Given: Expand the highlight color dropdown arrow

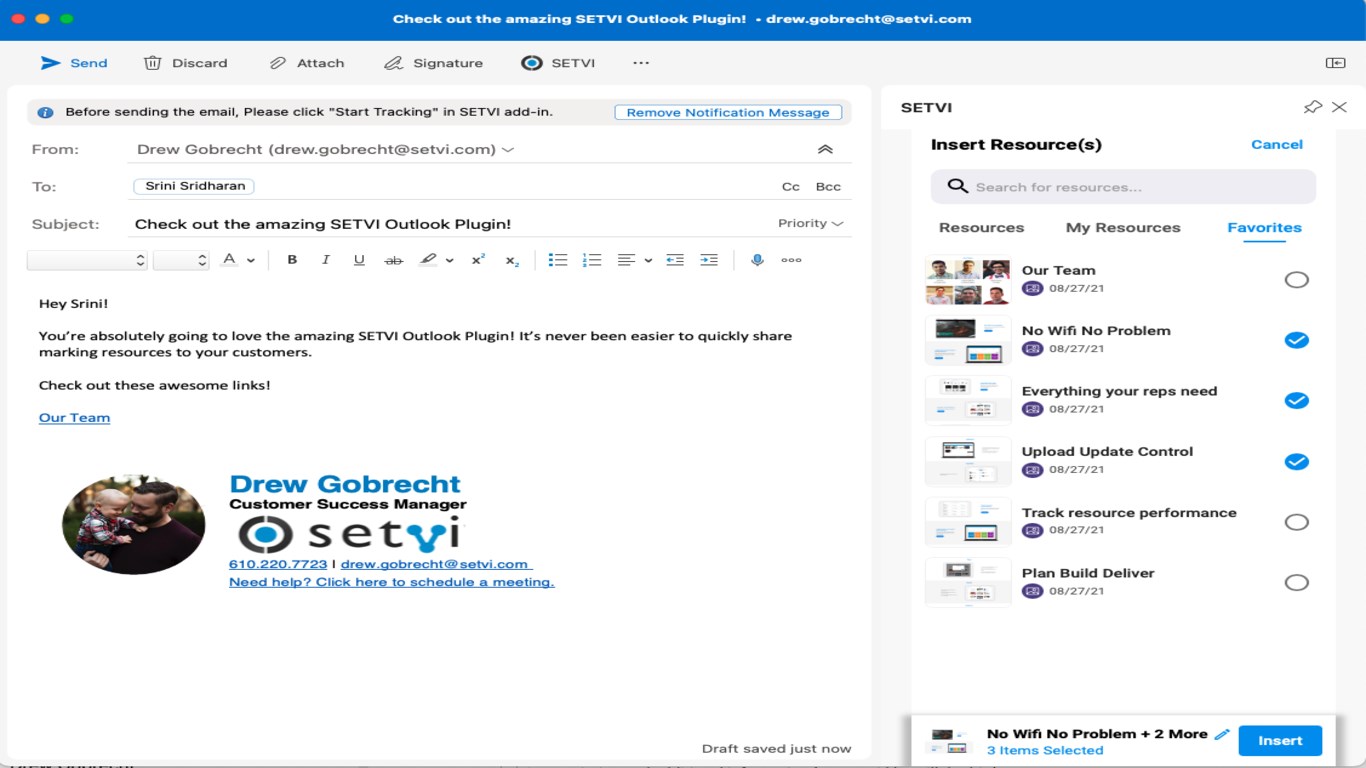Looking at the screenshot, I should click(x=450, y=260).
